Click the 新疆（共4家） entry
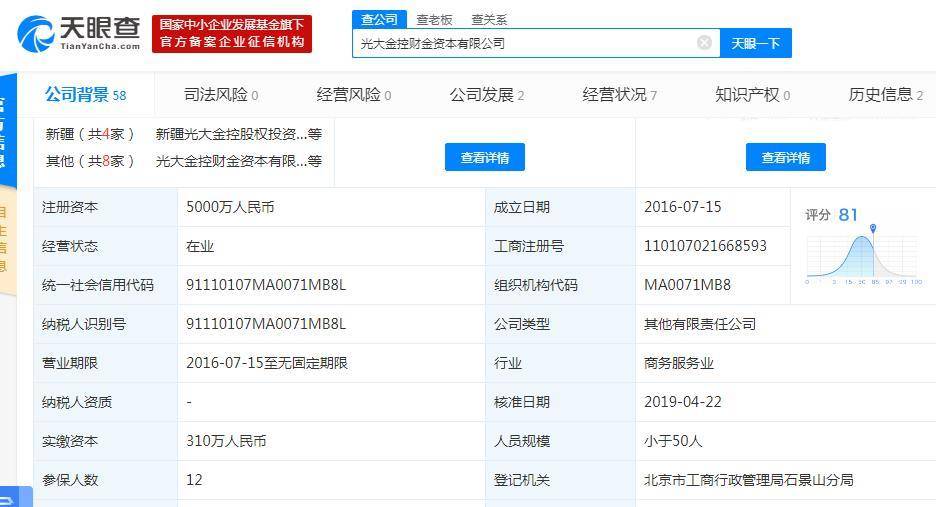The image size is (936, 507). click(90, 134)
